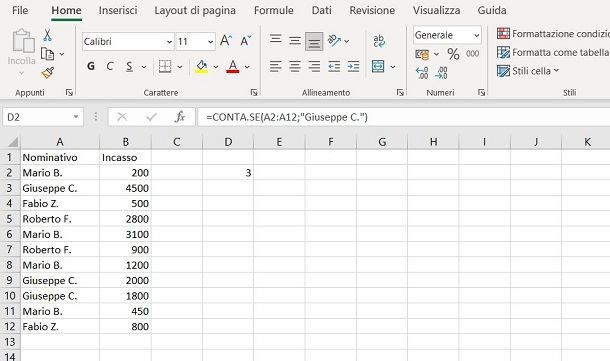Toggle italic C formatting
610x361 pixels.
pos(110,67)
